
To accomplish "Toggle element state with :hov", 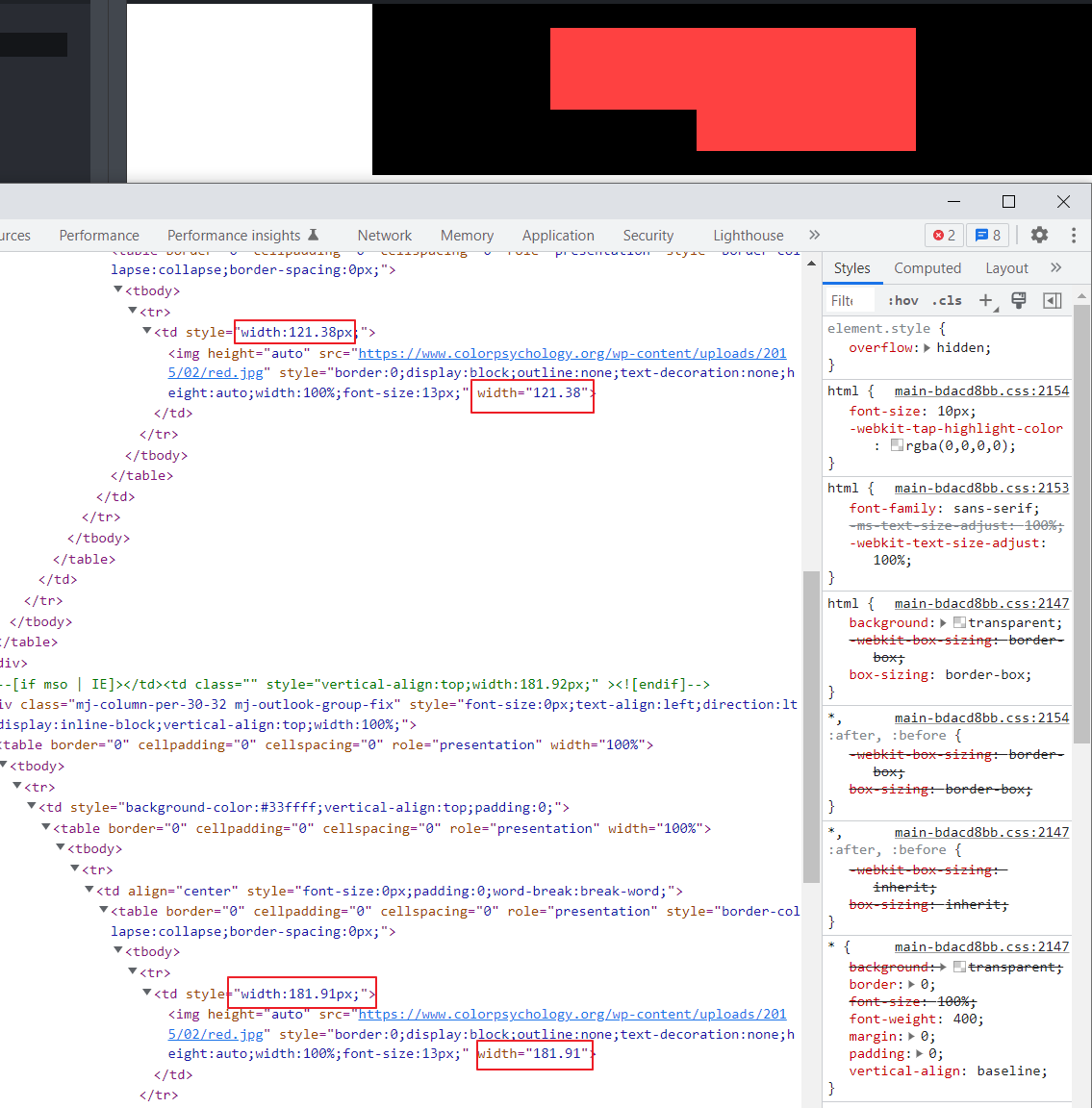I will [x=902, y=300].
